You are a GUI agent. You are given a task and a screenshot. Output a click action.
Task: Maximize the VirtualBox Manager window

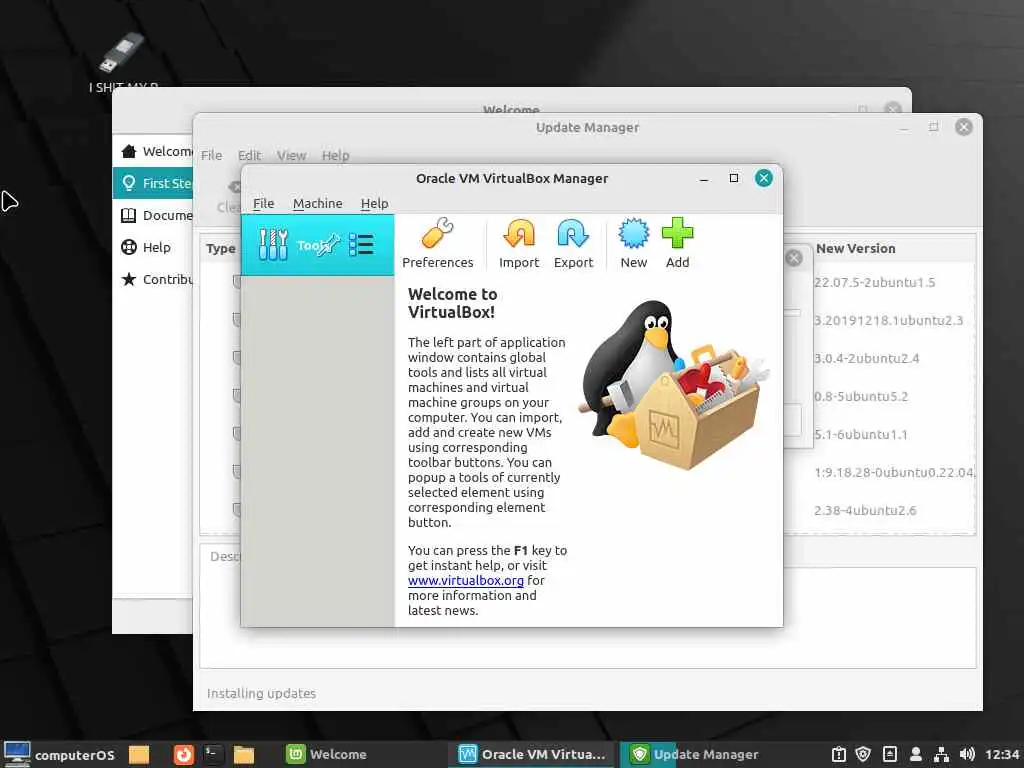point(734,178)
